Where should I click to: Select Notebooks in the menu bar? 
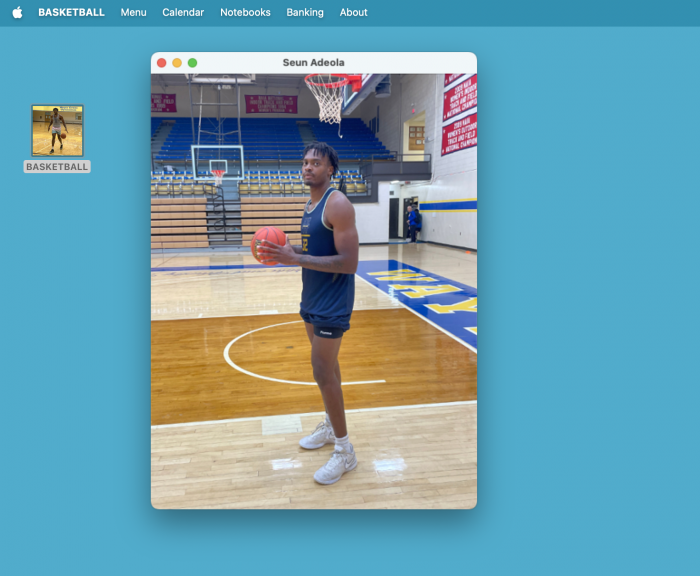(245, 12)
